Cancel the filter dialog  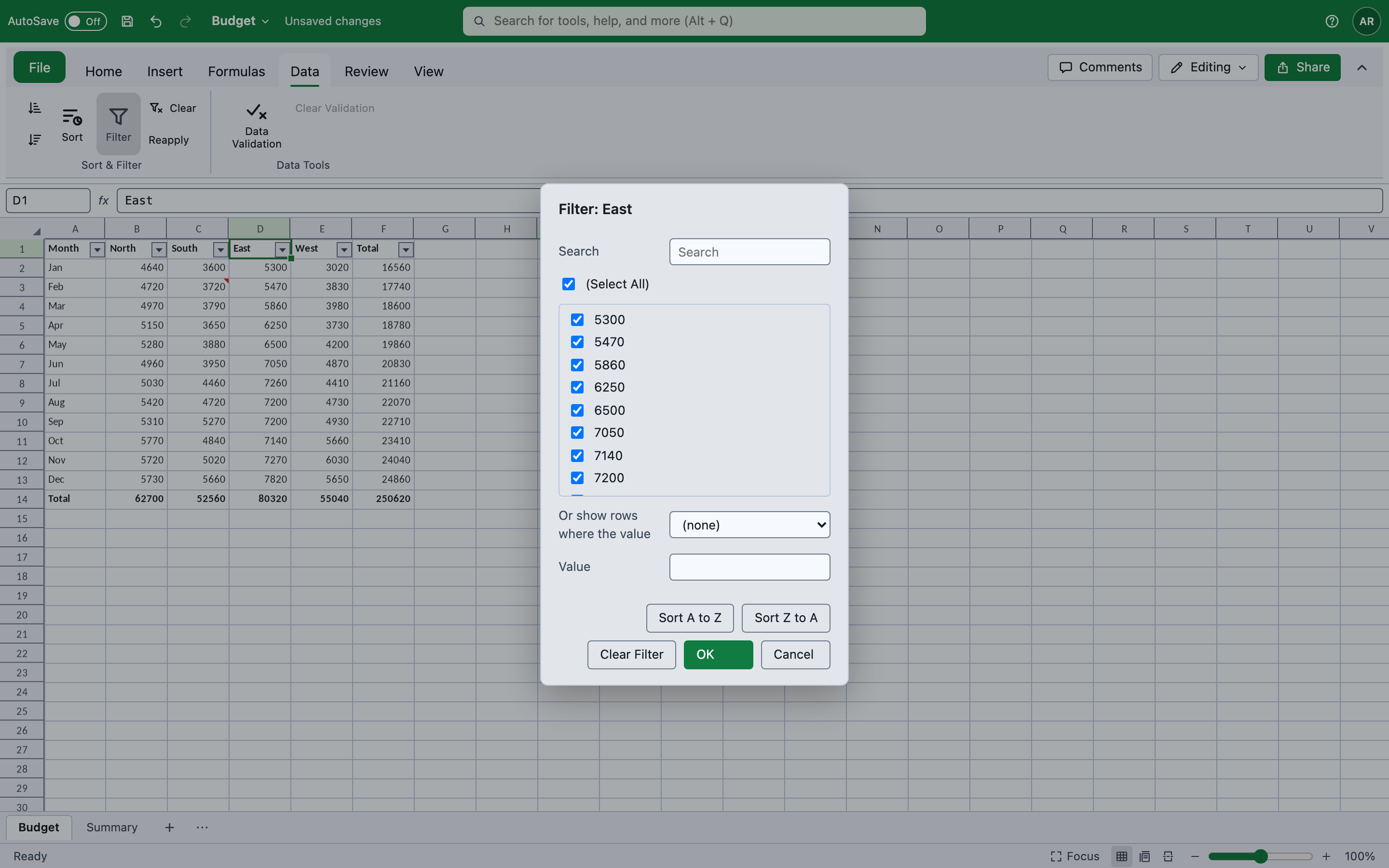tap(795, 655)
